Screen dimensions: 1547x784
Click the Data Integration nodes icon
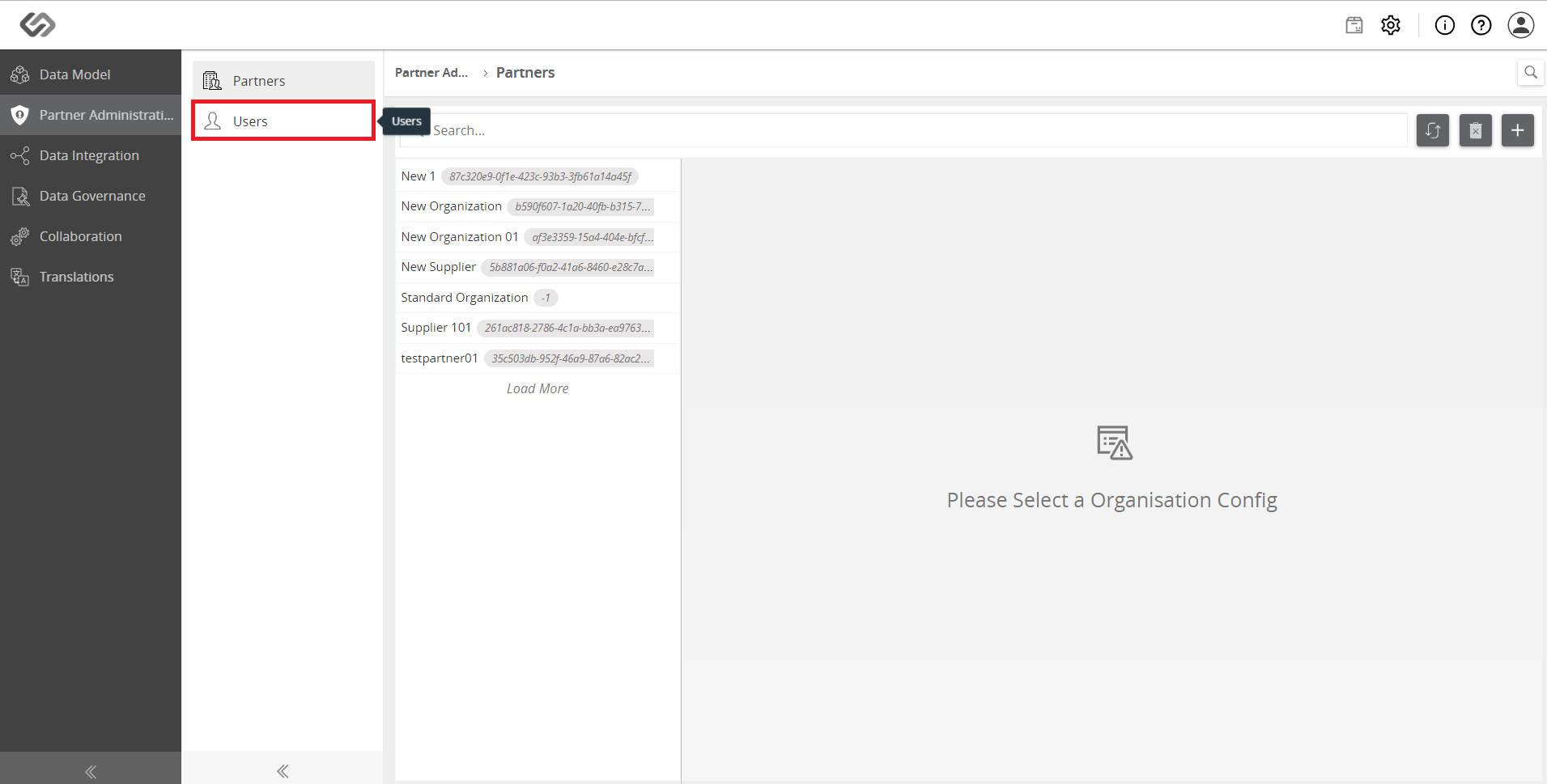click(x=20, y=155)
